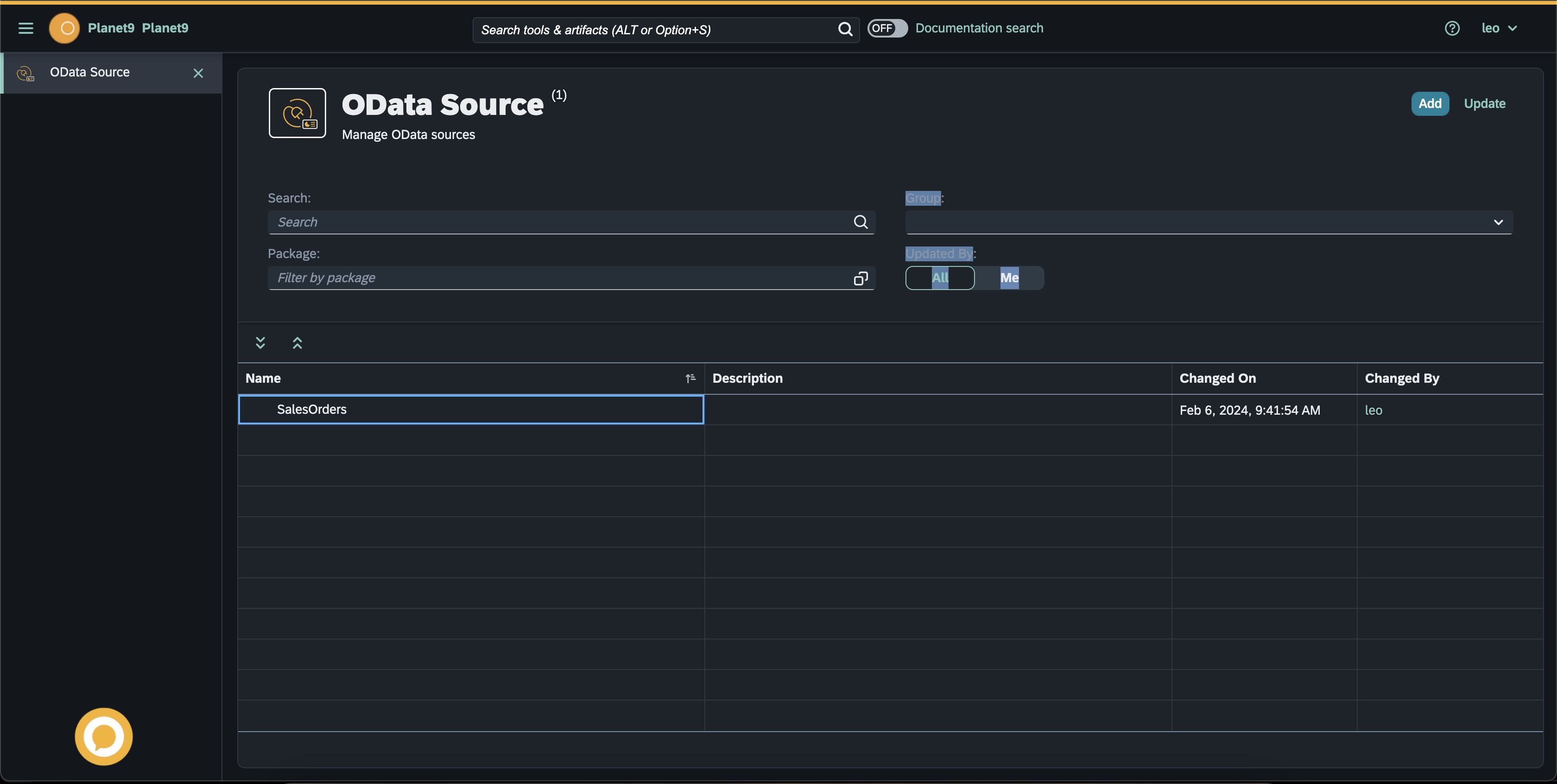The width and height of the screenshot is (1557, 784).
Task: Collapse all rows with double-up chevron
Action: [x=297, y=343]
